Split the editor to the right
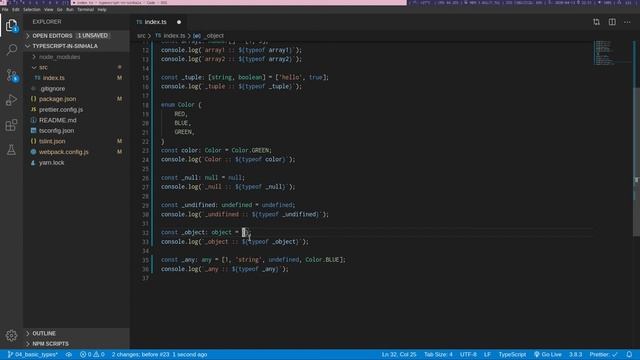 click(612, 22)
